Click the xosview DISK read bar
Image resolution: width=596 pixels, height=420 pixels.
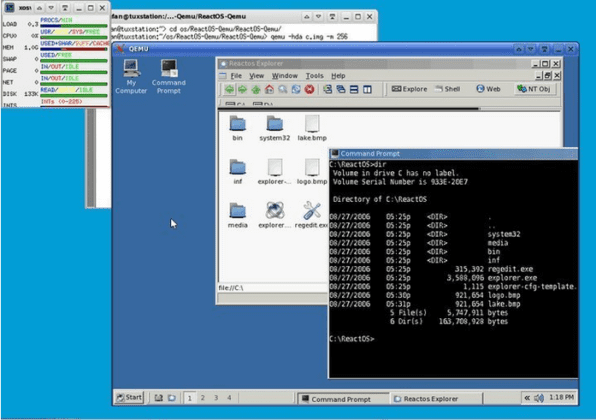tap(74, 95)
